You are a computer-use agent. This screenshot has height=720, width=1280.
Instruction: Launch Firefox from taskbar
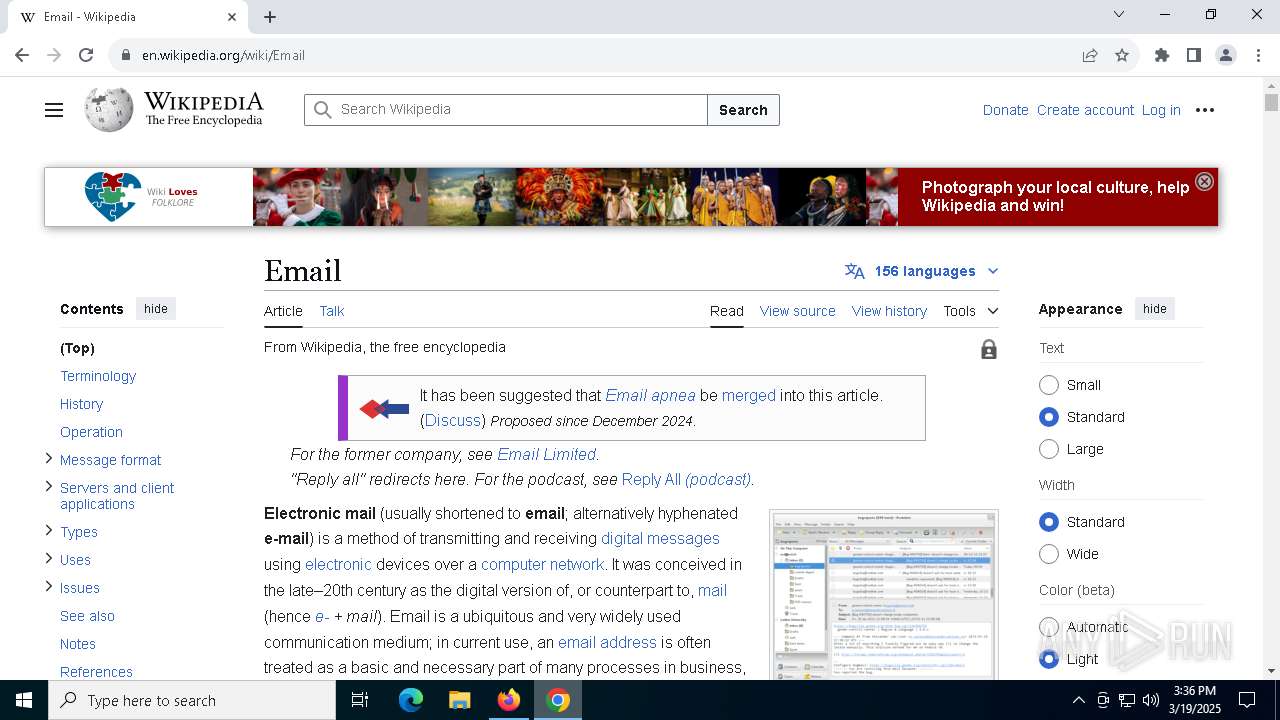click(x=509, y=700)
